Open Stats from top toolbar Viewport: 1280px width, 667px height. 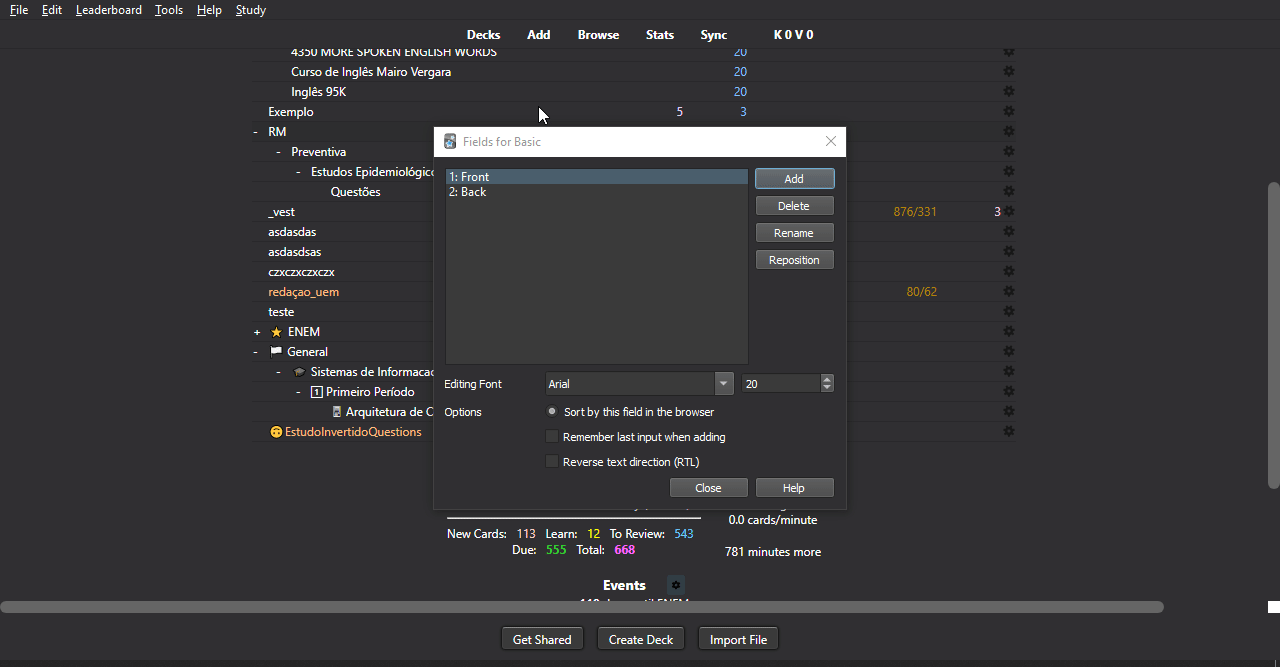pos(660,35)
